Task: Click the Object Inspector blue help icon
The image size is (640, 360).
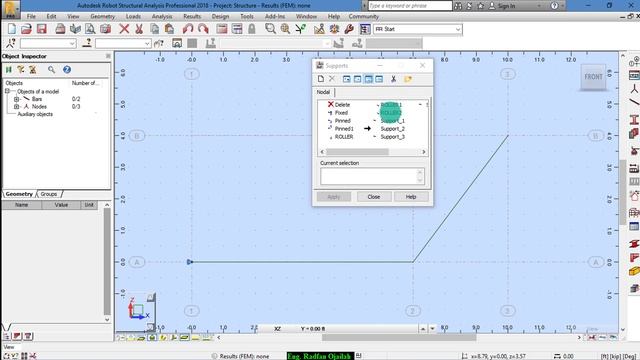Action: click(x=67, y=70)
